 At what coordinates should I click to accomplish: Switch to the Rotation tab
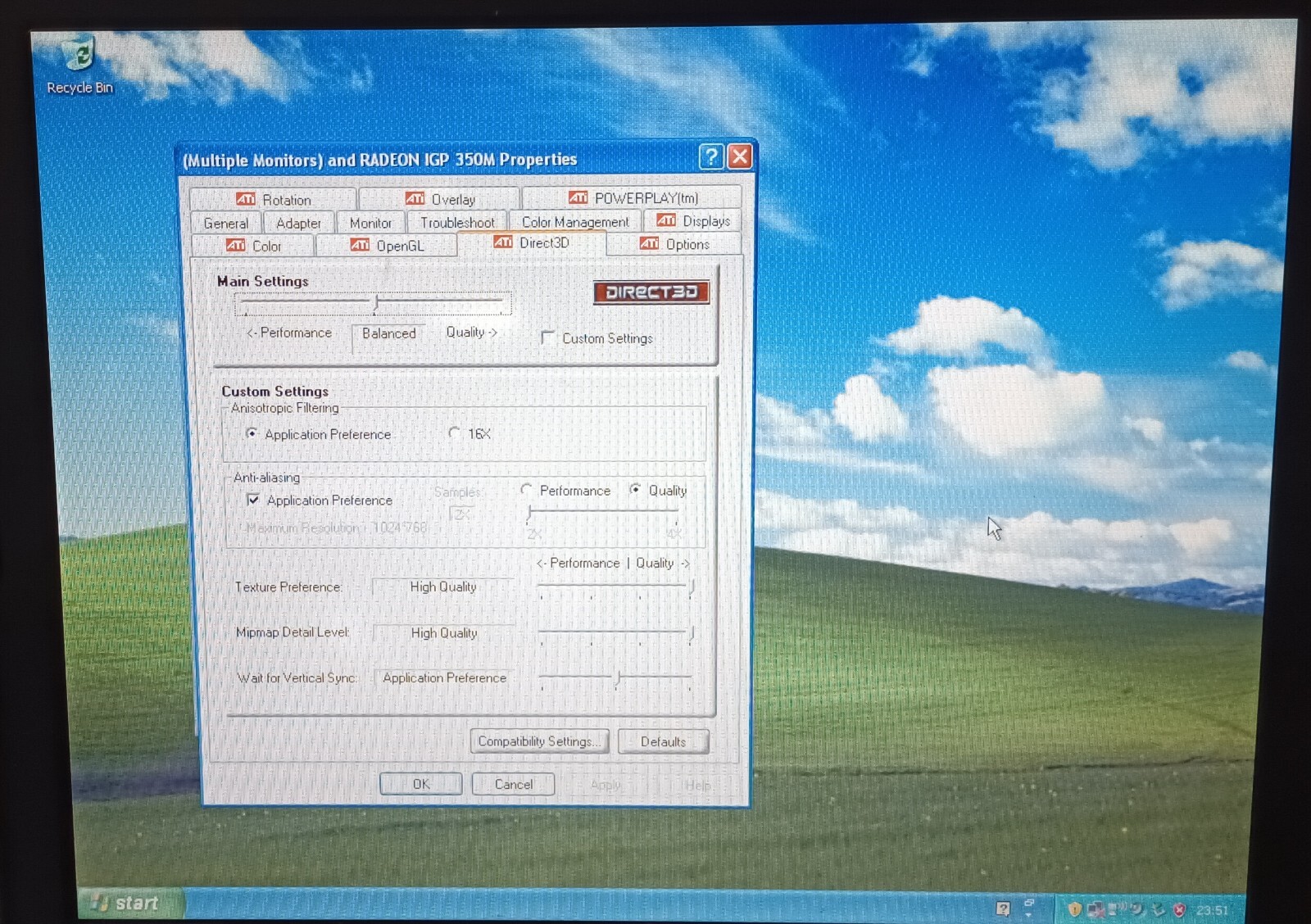tap(273, 199)
